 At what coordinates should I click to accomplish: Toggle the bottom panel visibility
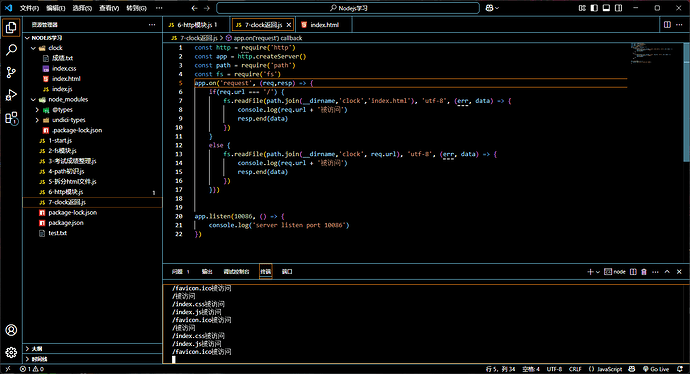coord(606,8)
